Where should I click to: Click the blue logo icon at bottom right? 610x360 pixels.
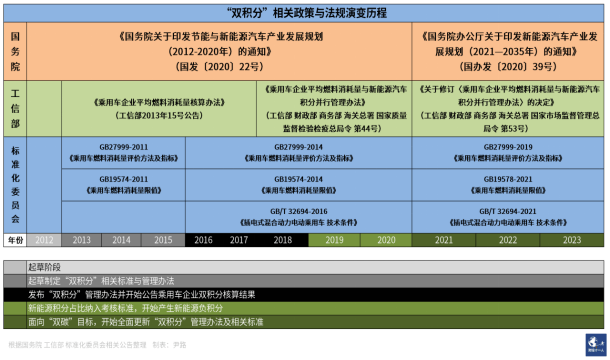[596, 344]
